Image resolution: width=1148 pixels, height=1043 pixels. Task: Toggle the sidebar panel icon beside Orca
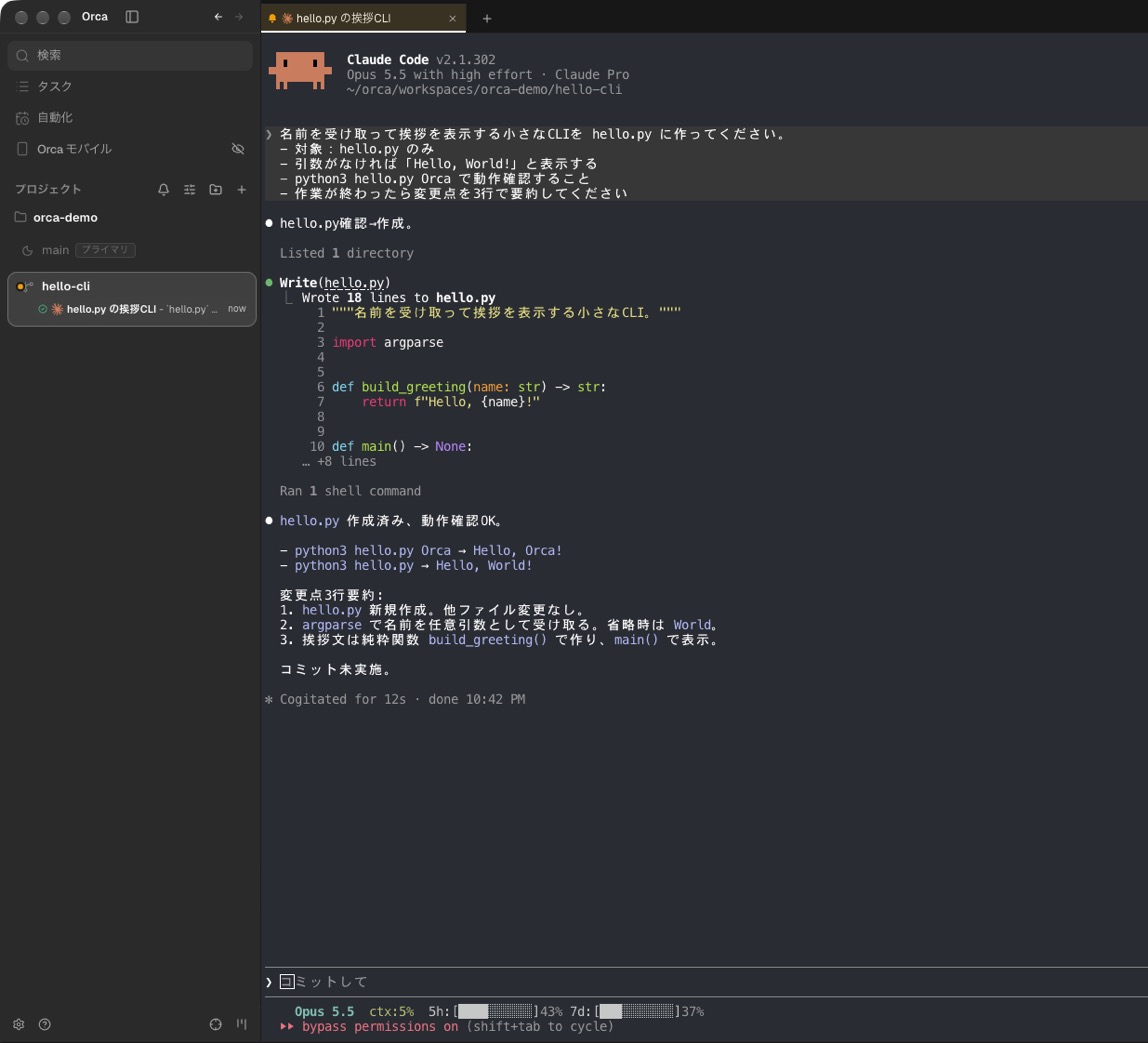(x=132, y=17)
